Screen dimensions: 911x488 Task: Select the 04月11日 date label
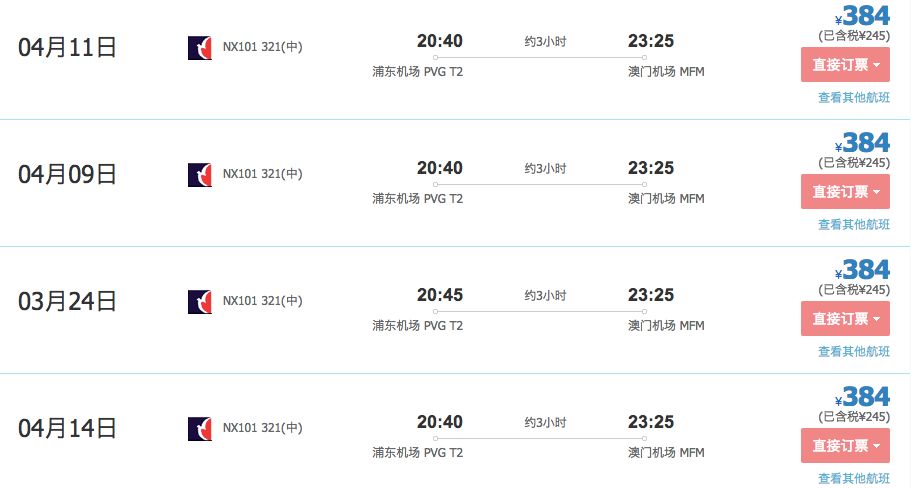tap(68, 48)
